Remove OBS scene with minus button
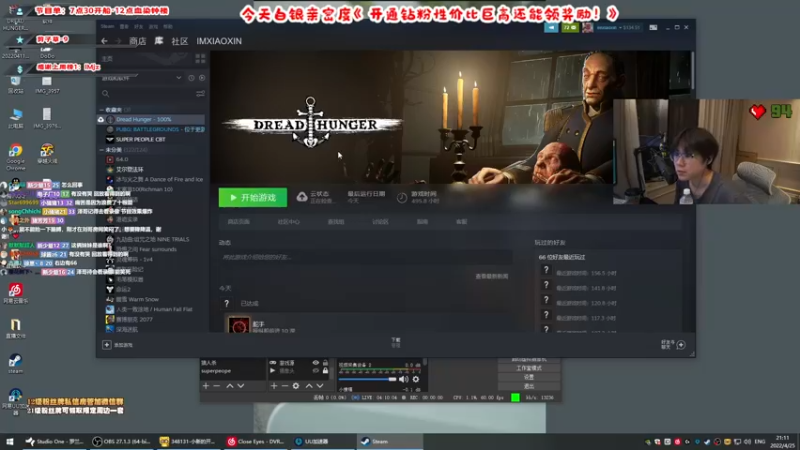Viewport: 800px width, 450px height. (x=217, y=386)
